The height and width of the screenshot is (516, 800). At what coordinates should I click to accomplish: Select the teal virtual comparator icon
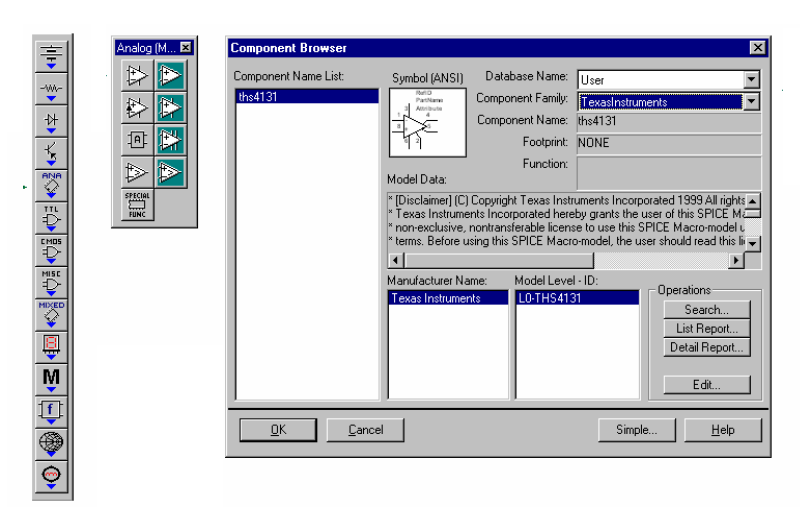point(170,172)
